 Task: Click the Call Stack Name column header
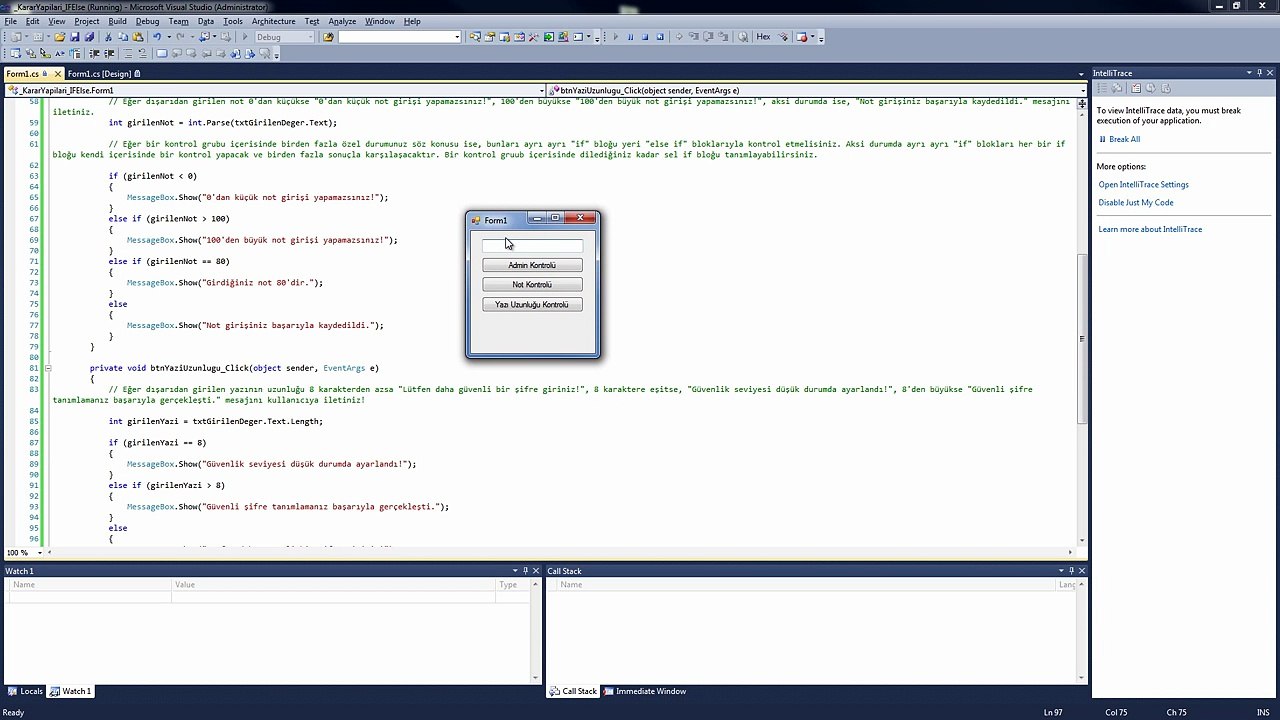(x=804, y=585)
